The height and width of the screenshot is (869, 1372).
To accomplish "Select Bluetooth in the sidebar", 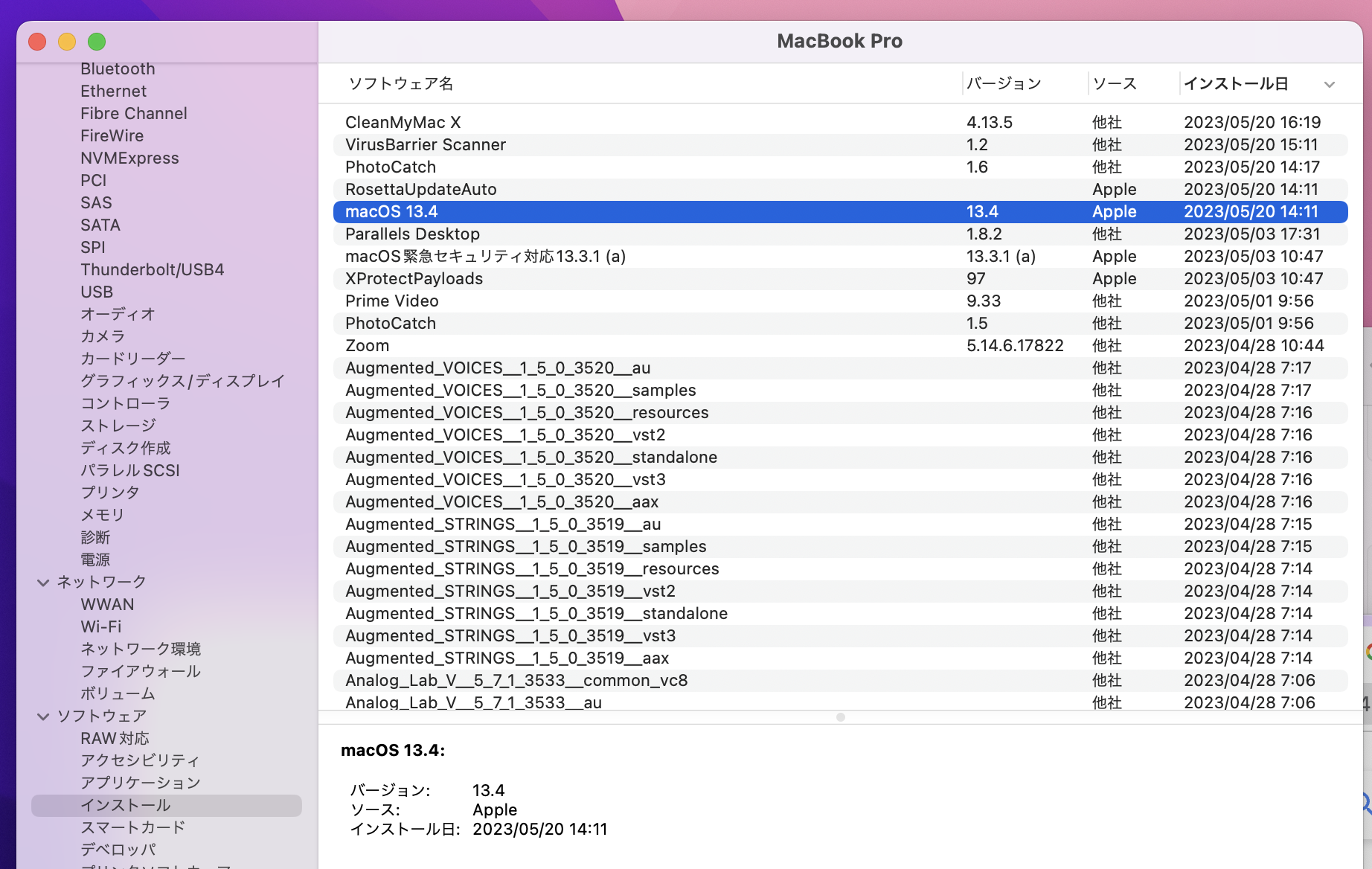I will pyautogui.click(x=118, y=69).
